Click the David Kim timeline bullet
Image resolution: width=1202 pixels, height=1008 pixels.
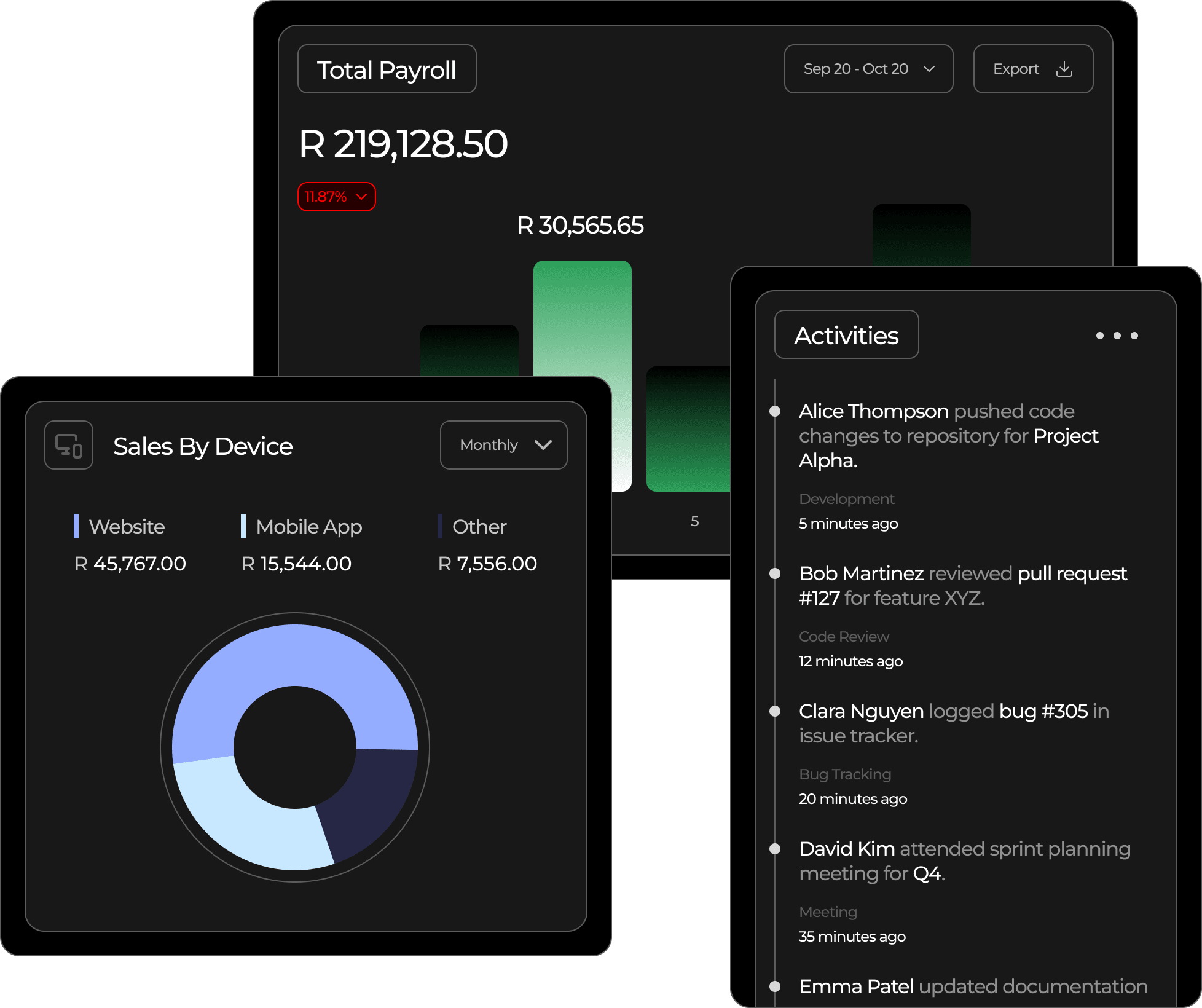(x=775, y=849)
